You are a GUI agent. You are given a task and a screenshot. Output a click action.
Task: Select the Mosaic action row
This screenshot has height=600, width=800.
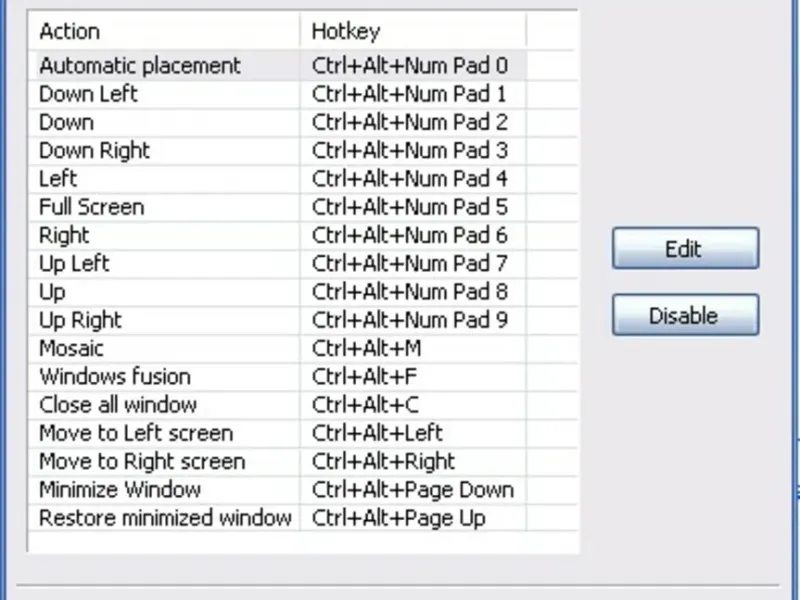click(71, 349)
